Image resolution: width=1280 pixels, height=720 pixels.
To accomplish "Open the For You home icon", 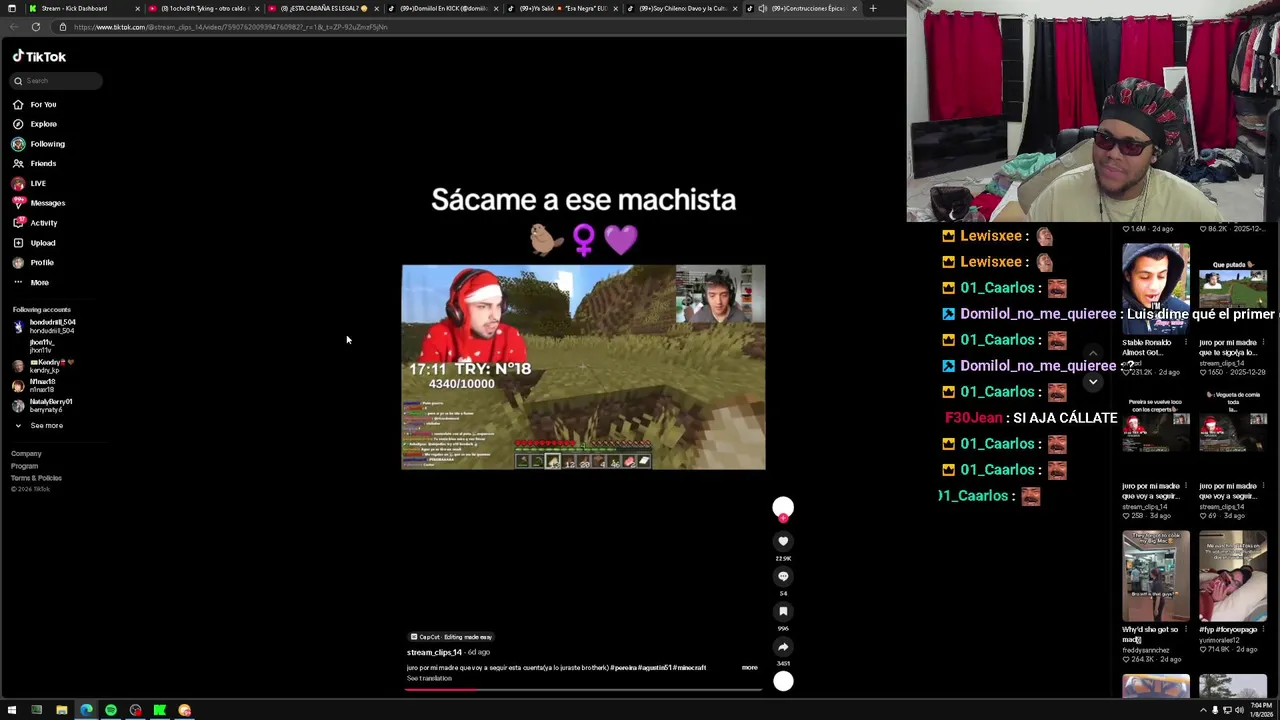I will click(18, 104).
